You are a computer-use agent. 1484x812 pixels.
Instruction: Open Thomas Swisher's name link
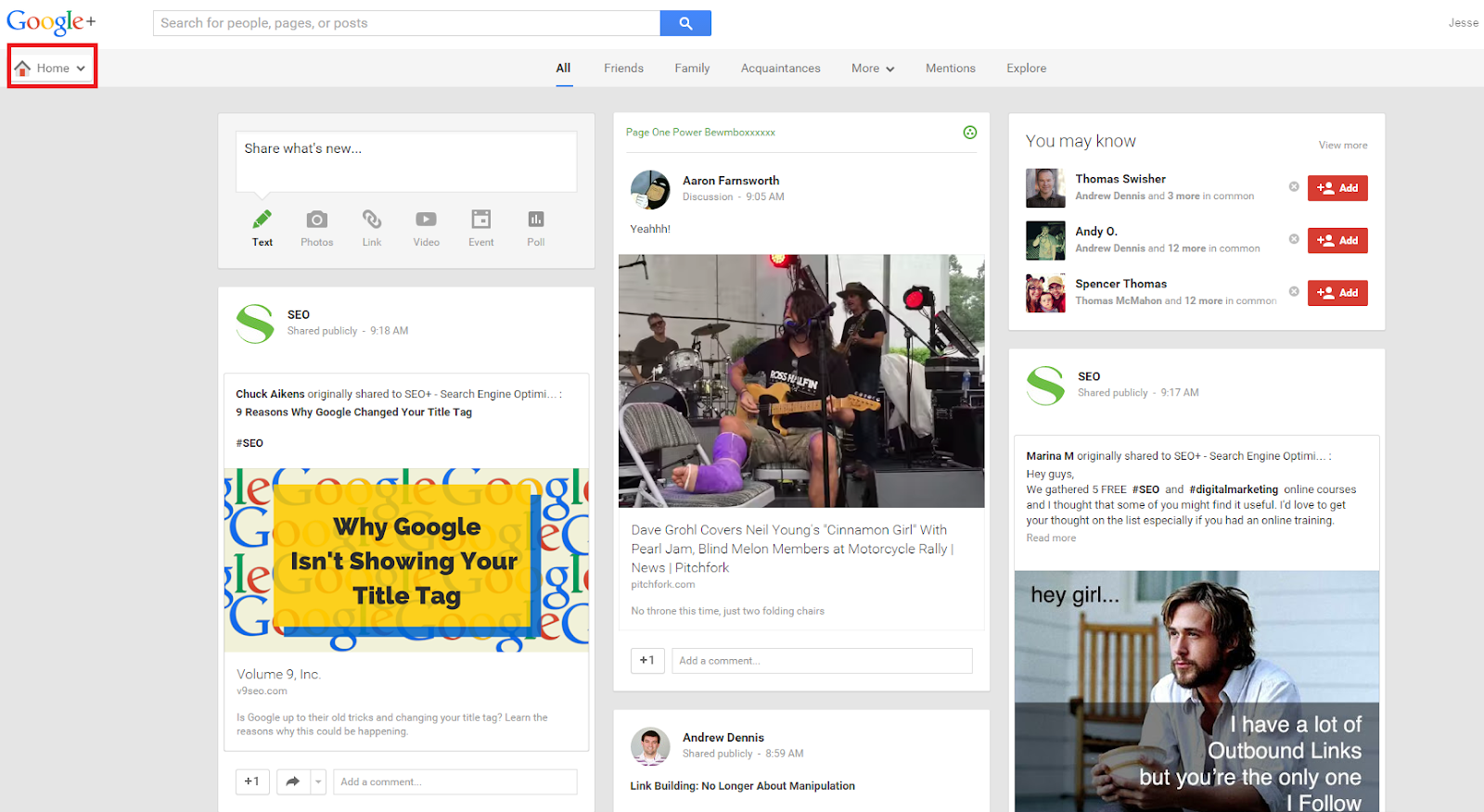pos(1120,179)
